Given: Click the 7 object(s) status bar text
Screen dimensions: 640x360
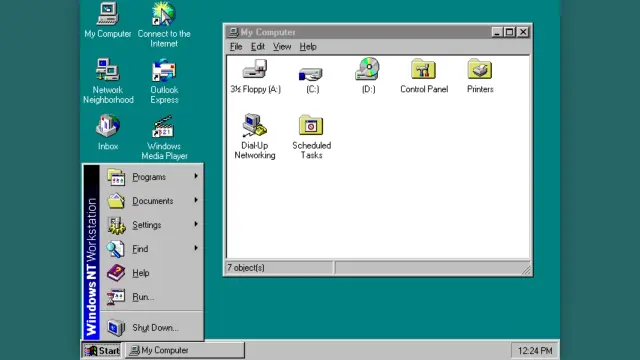Looking at the screenshot, I should point(246,268).
